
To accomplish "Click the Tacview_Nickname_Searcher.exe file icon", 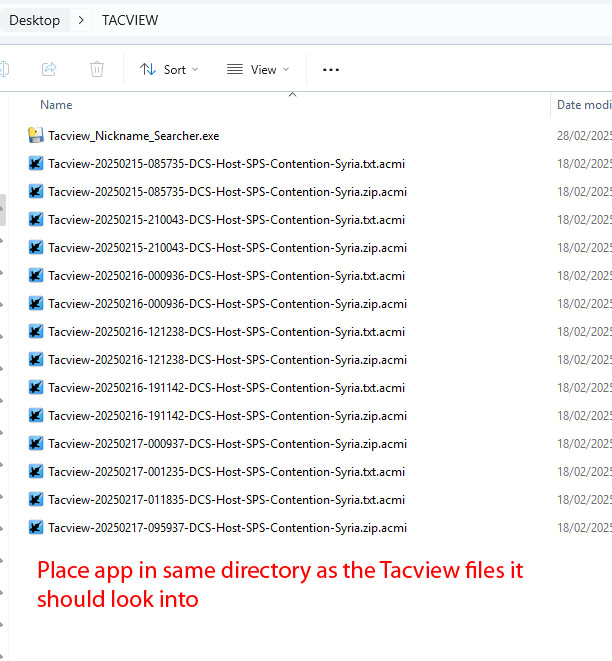I will pos(36,136).
